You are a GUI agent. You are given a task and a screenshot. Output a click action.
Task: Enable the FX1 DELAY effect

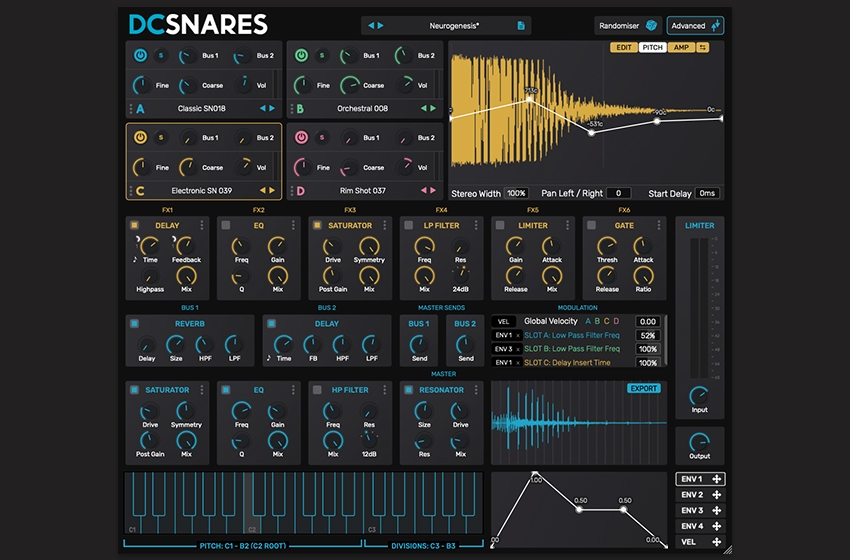[134, 225]
